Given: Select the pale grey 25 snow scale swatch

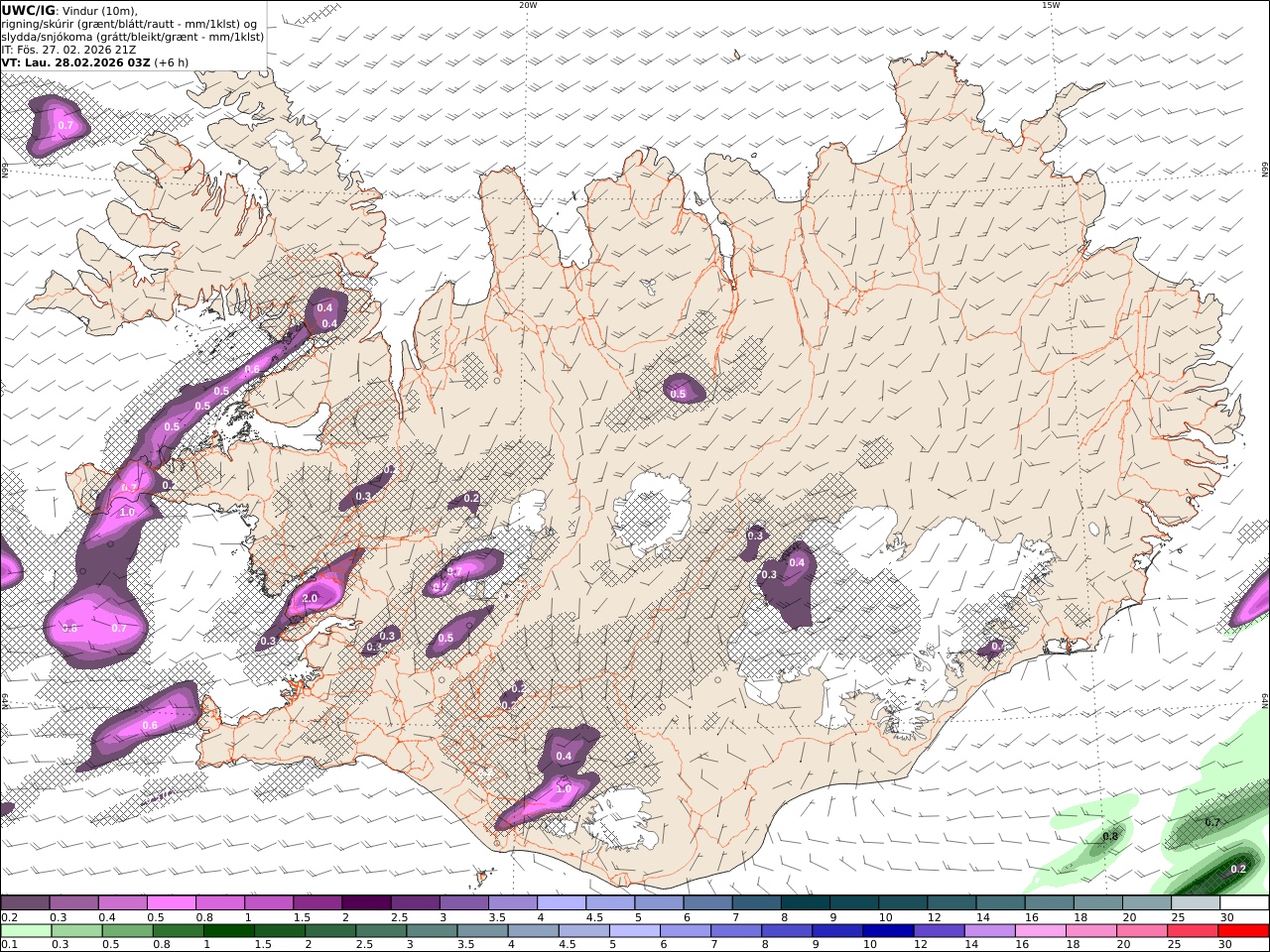Looking at the screenshot, I should 1195,903.
